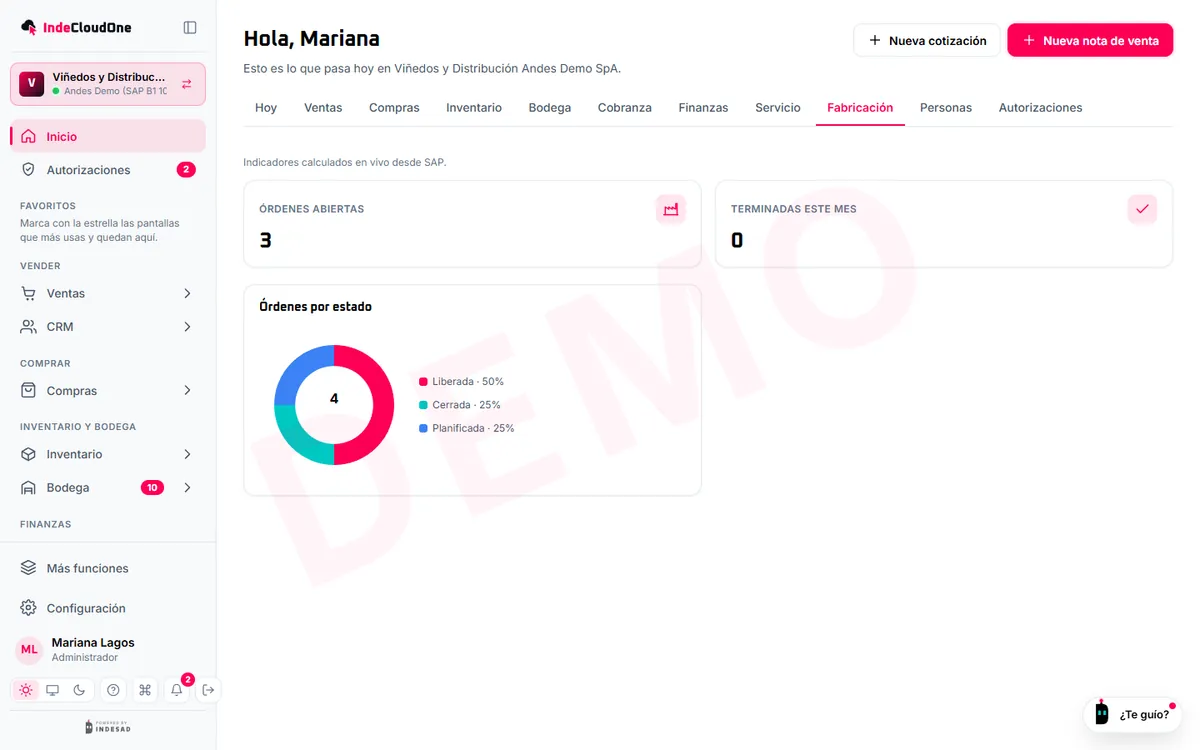Select dark theme moon toggle
This screenshot has width=1200, height=750.
click(x=80, y=690)
